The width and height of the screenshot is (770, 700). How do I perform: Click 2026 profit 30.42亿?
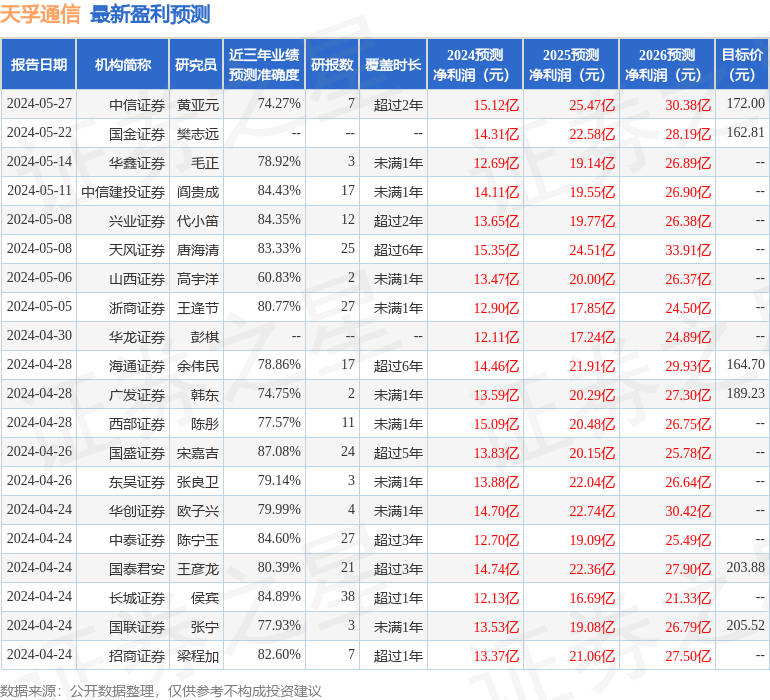click(688, 511)
